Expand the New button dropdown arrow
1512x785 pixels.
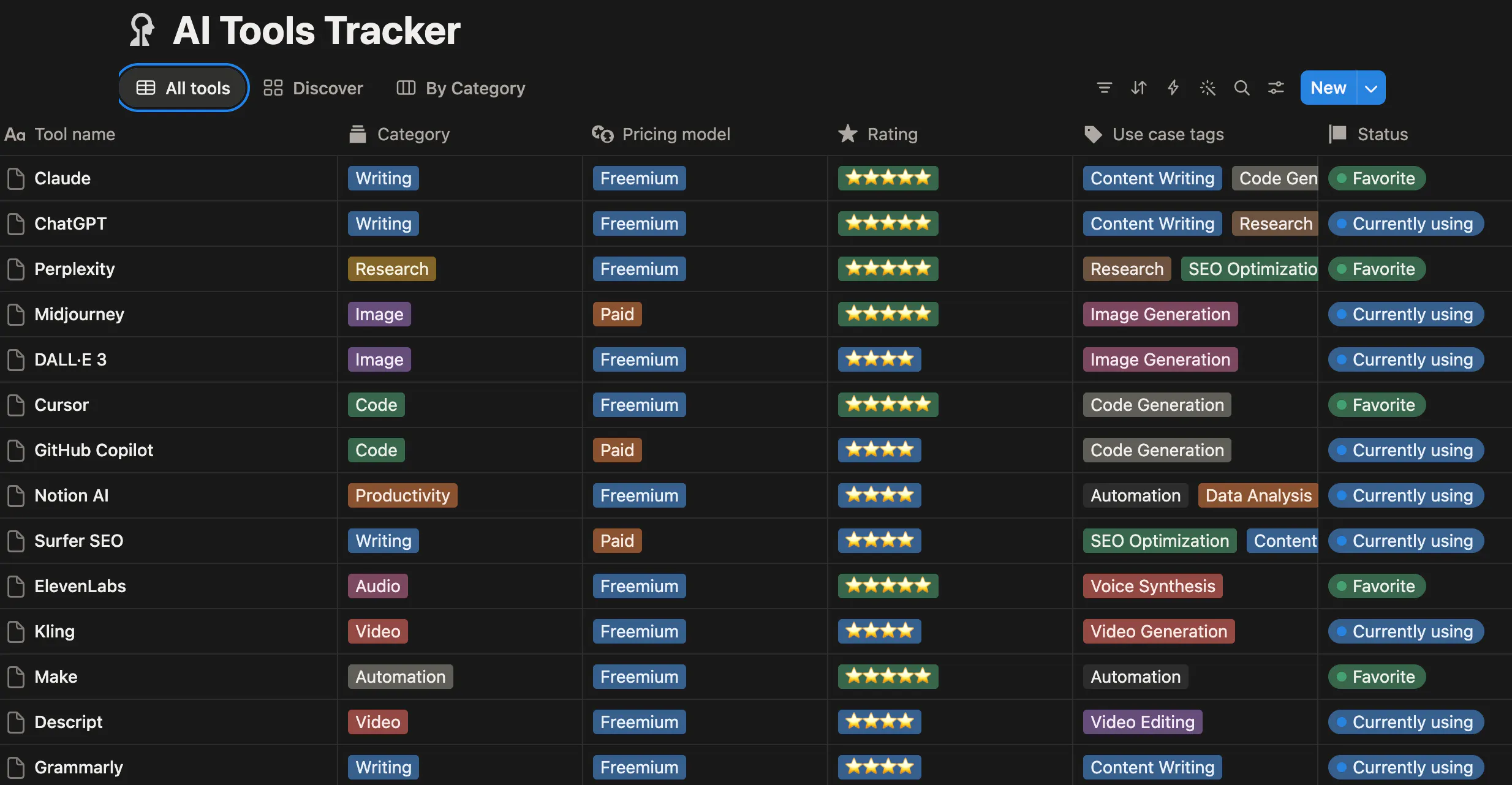pos(1371,88)
